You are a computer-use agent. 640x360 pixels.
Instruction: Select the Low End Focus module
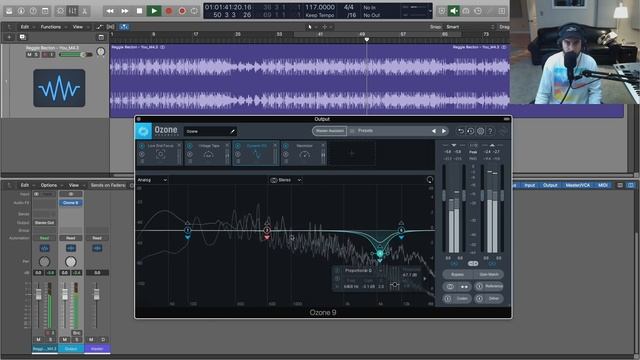click(160, 153)
